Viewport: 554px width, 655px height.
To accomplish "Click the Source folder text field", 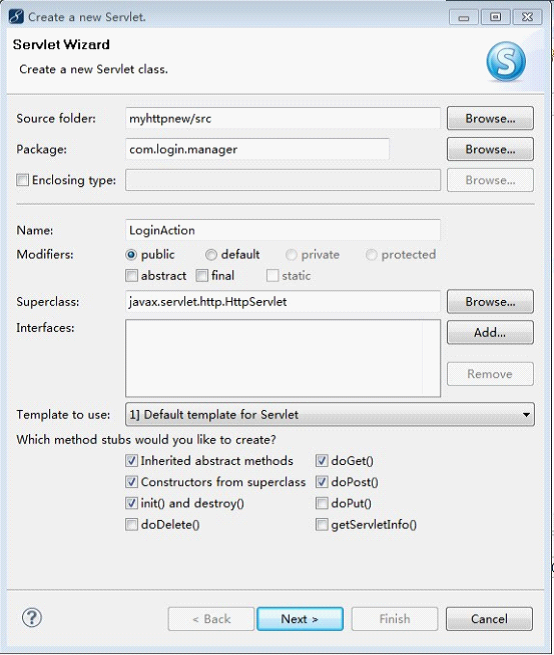I will click(283, 118).
